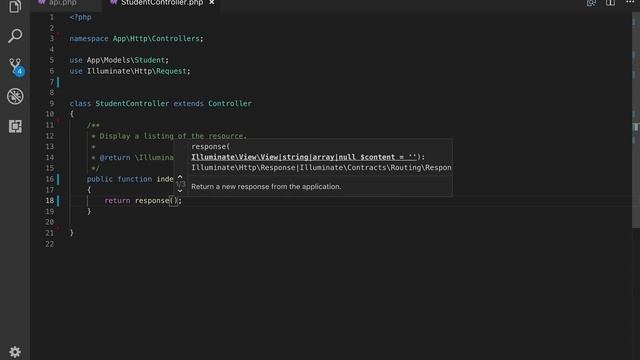This screenshot has width=640, height=360.
Task: Open Source Control with 4 changes
Action: pos(16,66)
